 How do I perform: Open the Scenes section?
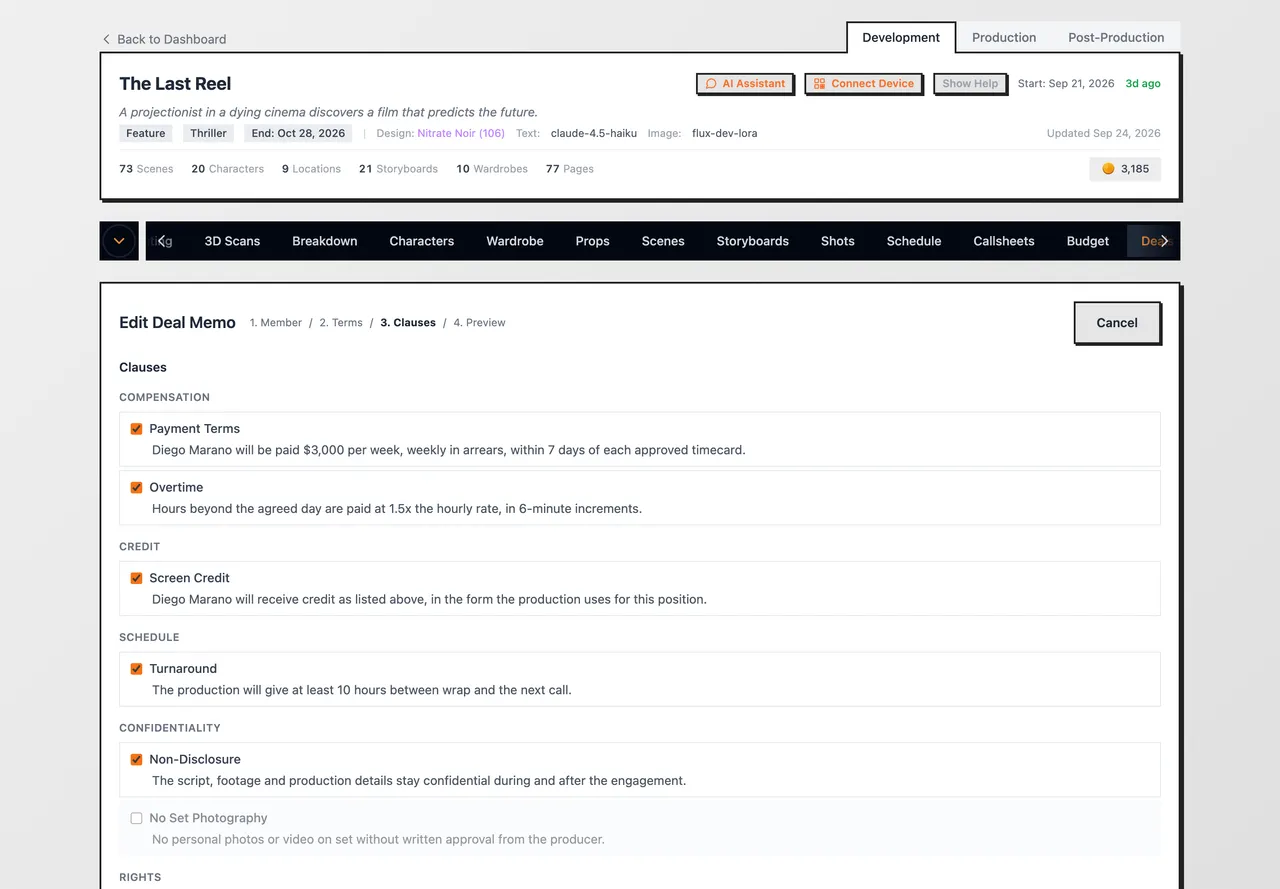tap(663, 241)
